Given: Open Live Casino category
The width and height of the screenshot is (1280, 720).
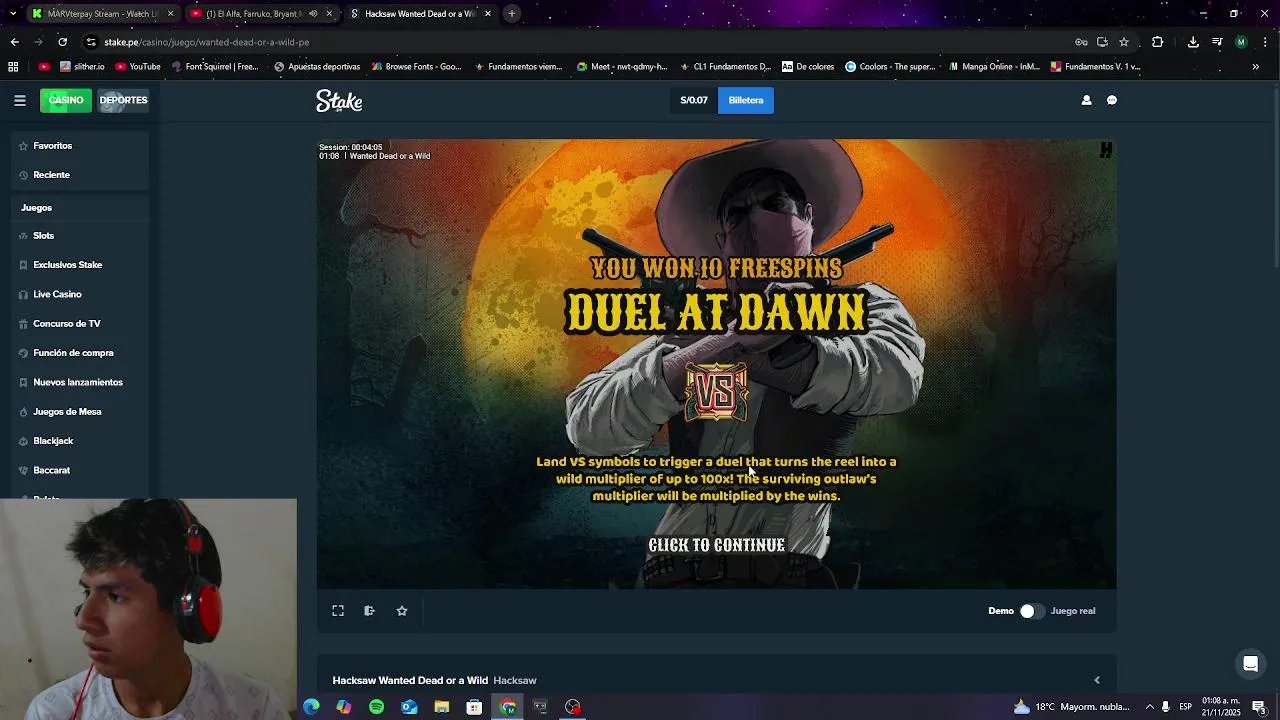Looking at the screenshot, I should click(x=80, y=294).
